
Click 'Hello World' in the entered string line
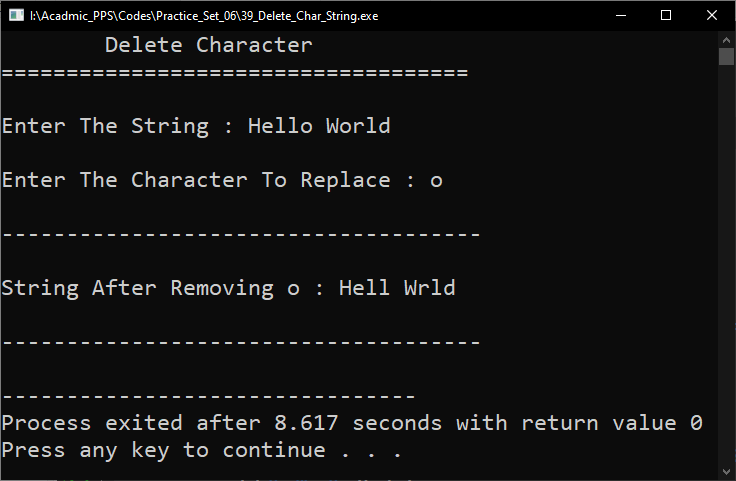pyautogui.click(x=319, y=126)
